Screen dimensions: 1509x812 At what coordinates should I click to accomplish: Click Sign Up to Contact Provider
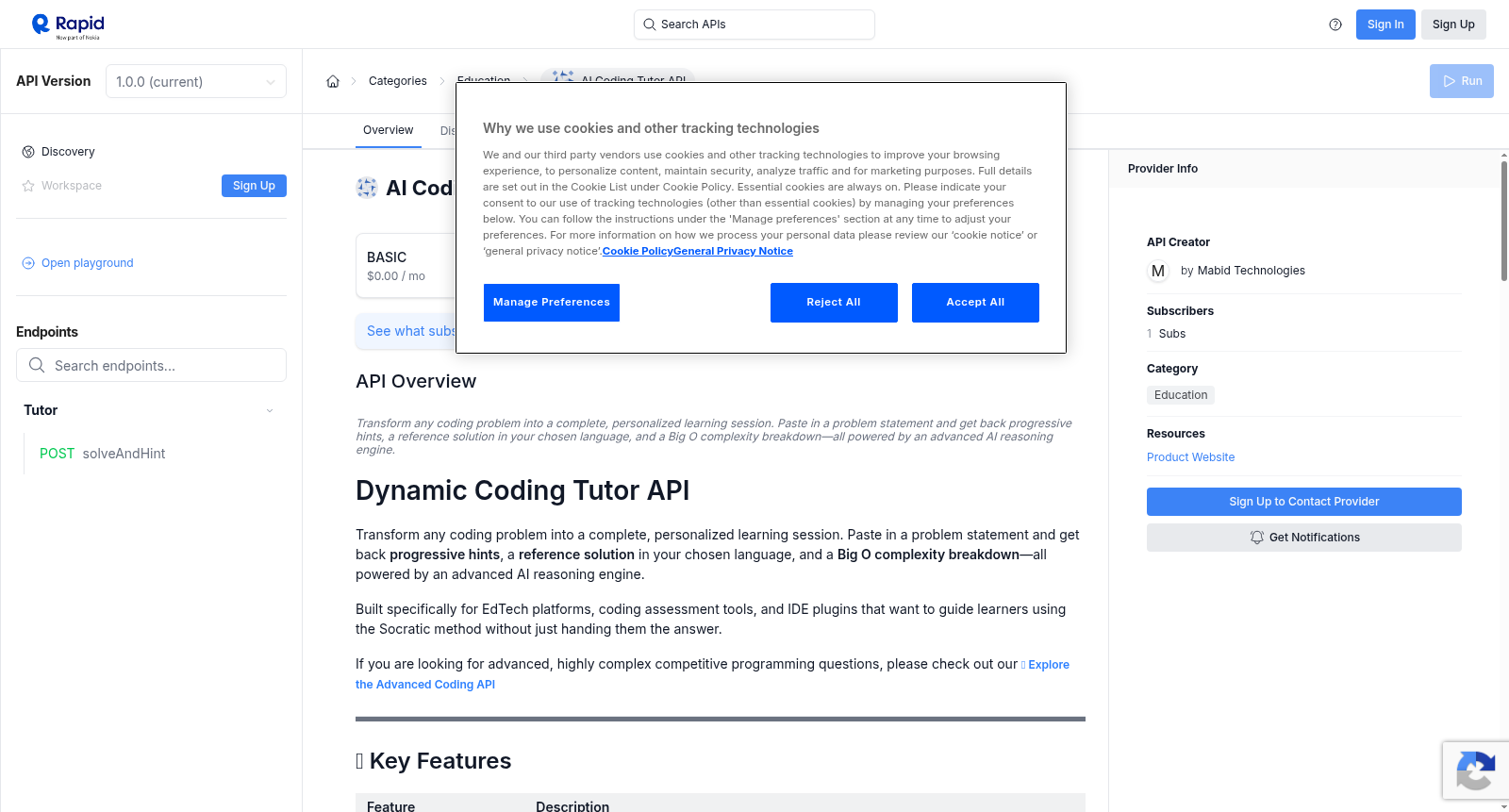click(1304, 502)
